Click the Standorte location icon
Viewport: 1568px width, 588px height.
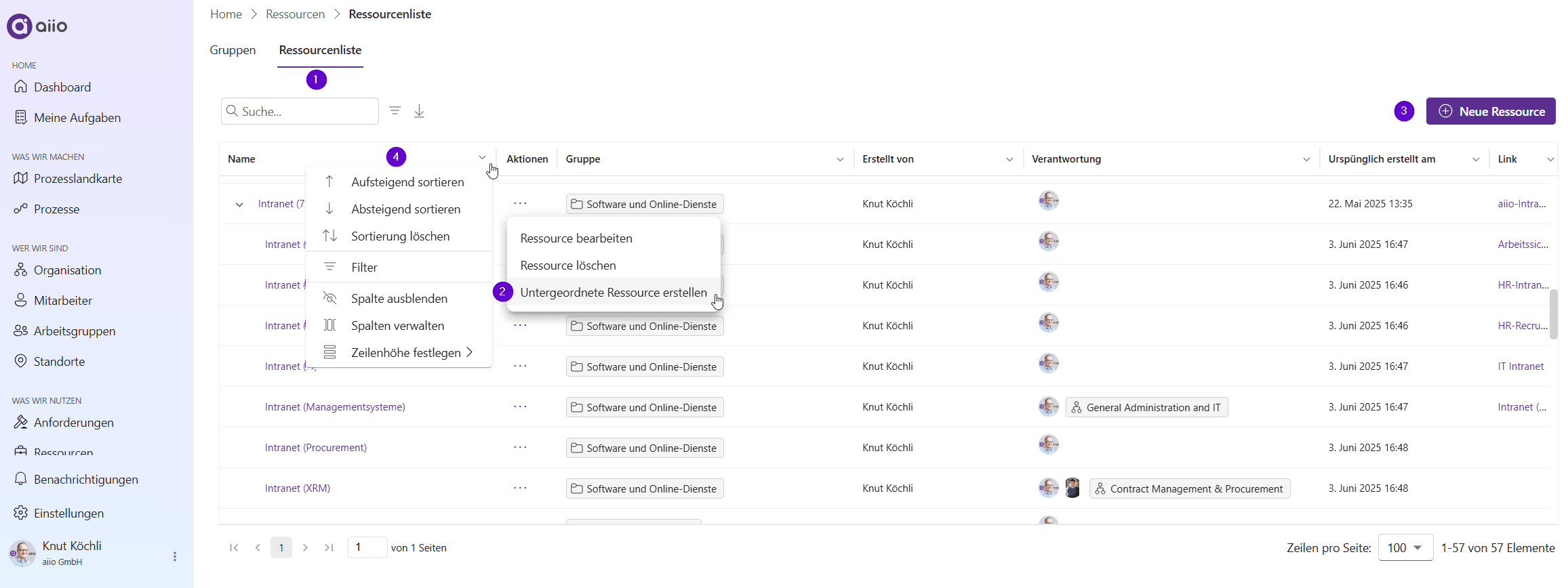[x=21, y=361]
